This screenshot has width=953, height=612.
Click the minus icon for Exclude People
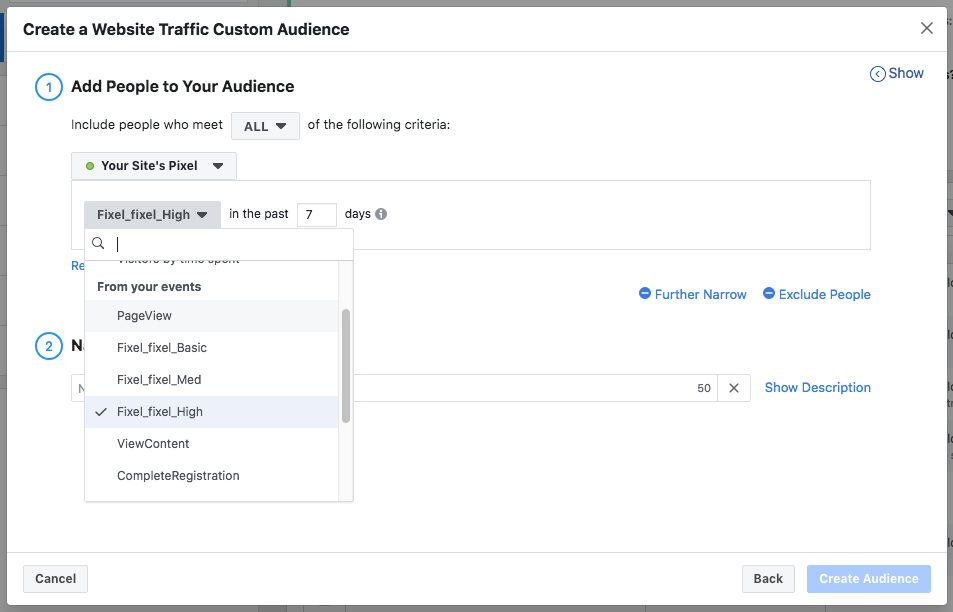(769, 294)
